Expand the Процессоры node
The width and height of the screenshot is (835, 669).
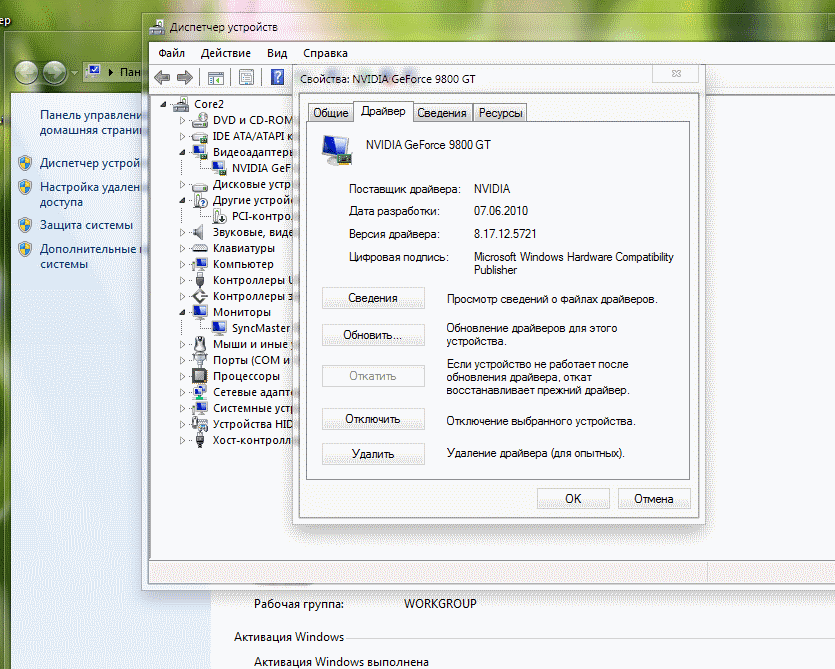click(x=182, y=376)
